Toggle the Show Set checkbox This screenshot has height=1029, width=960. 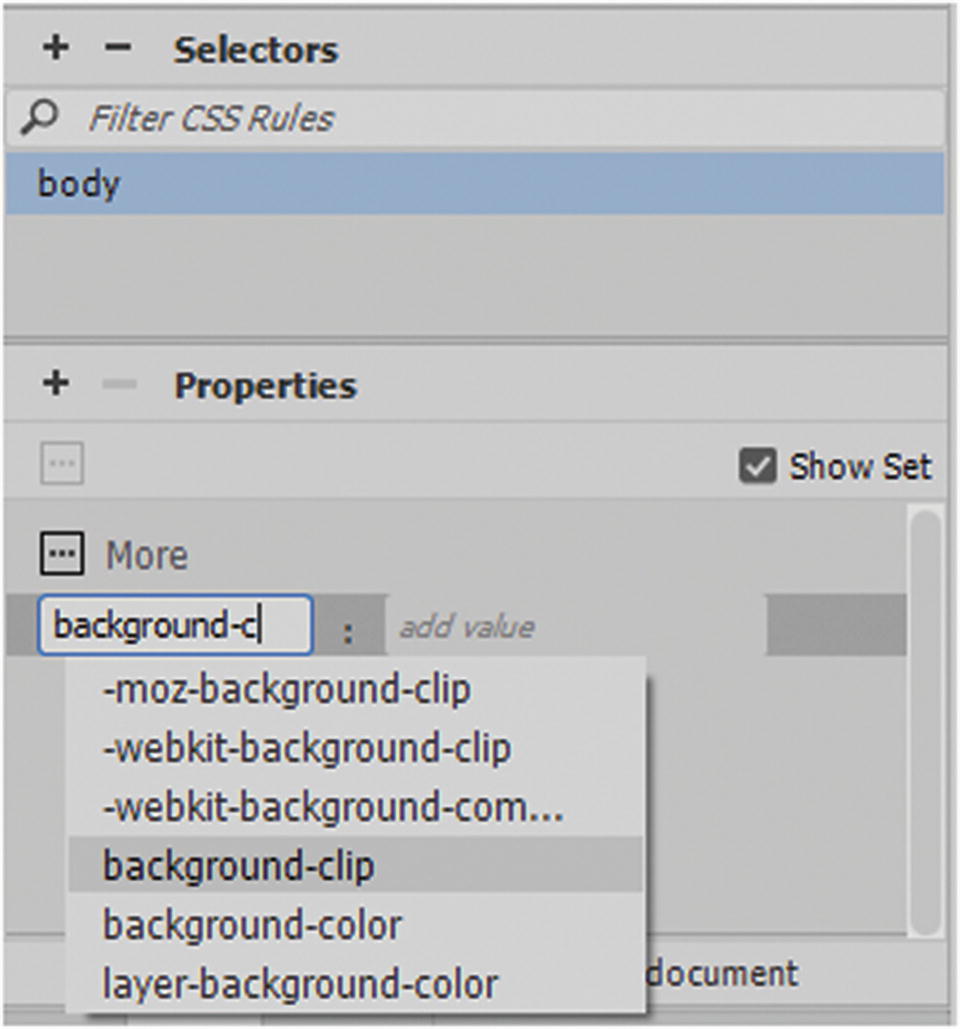[x=757, y=466]
